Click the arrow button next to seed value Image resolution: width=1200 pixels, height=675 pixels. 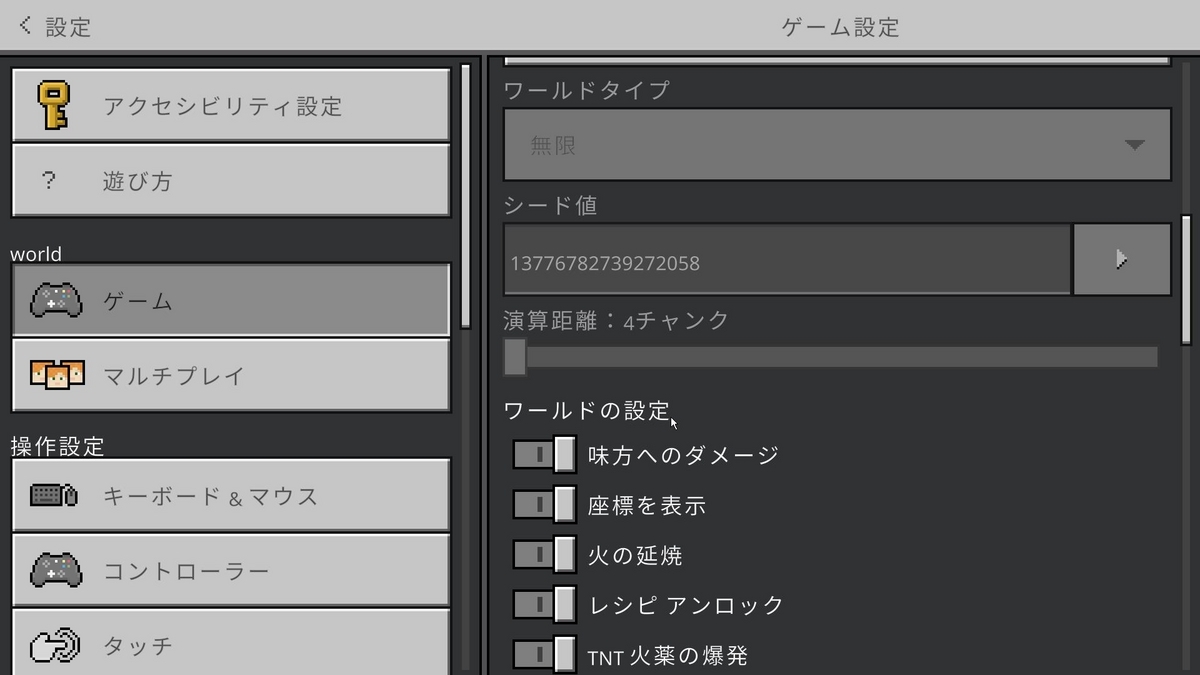1122,260
